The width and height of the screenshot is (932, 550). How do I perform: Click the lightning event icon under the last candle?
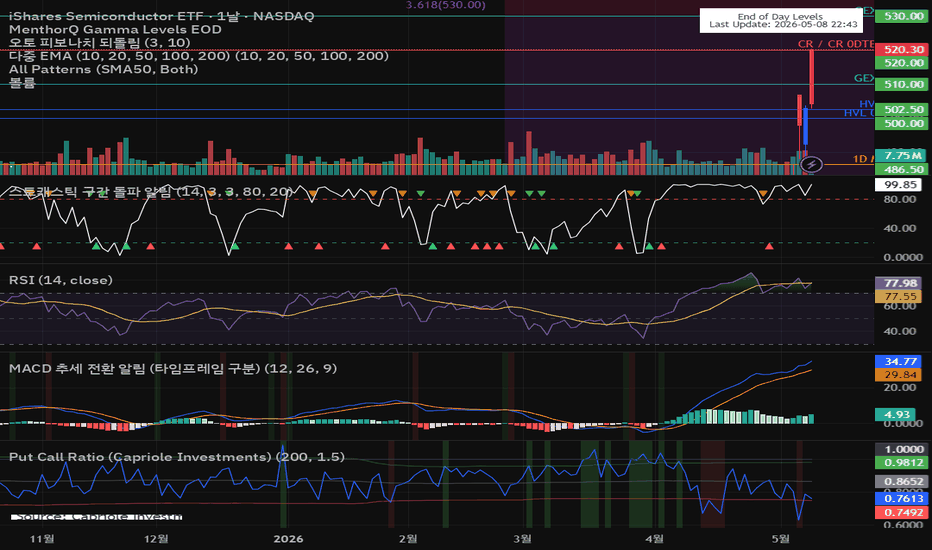coord(811,164)
